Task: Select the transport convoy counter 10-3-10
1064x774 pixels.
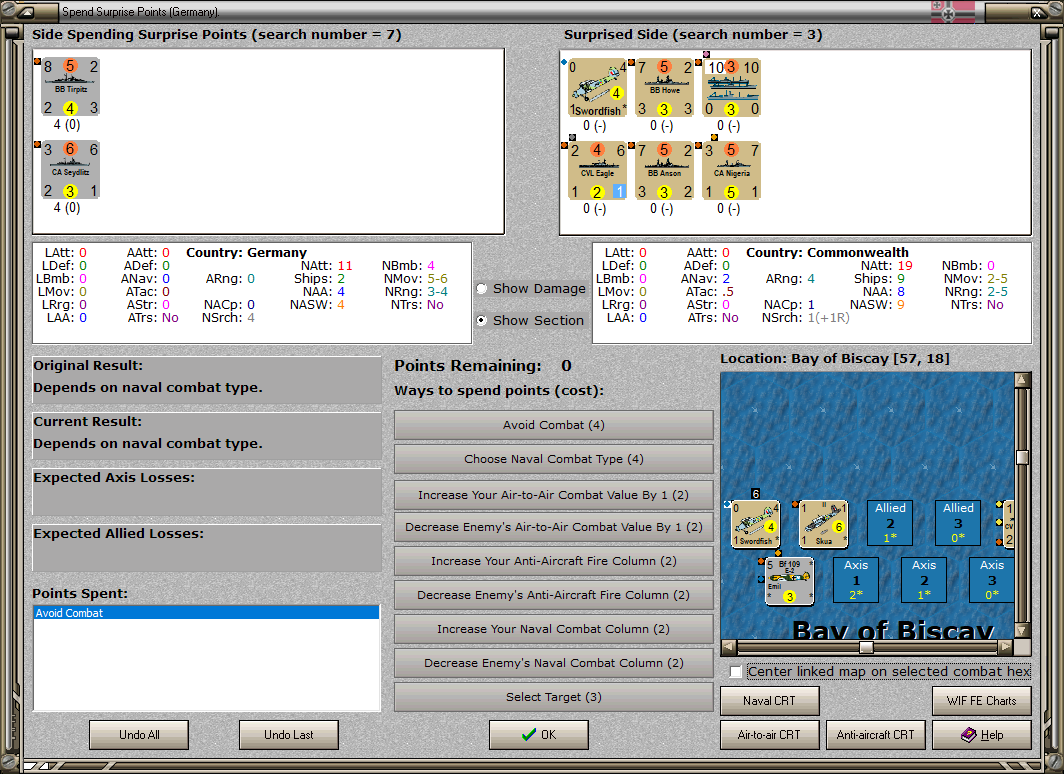Action: (732, 88)
